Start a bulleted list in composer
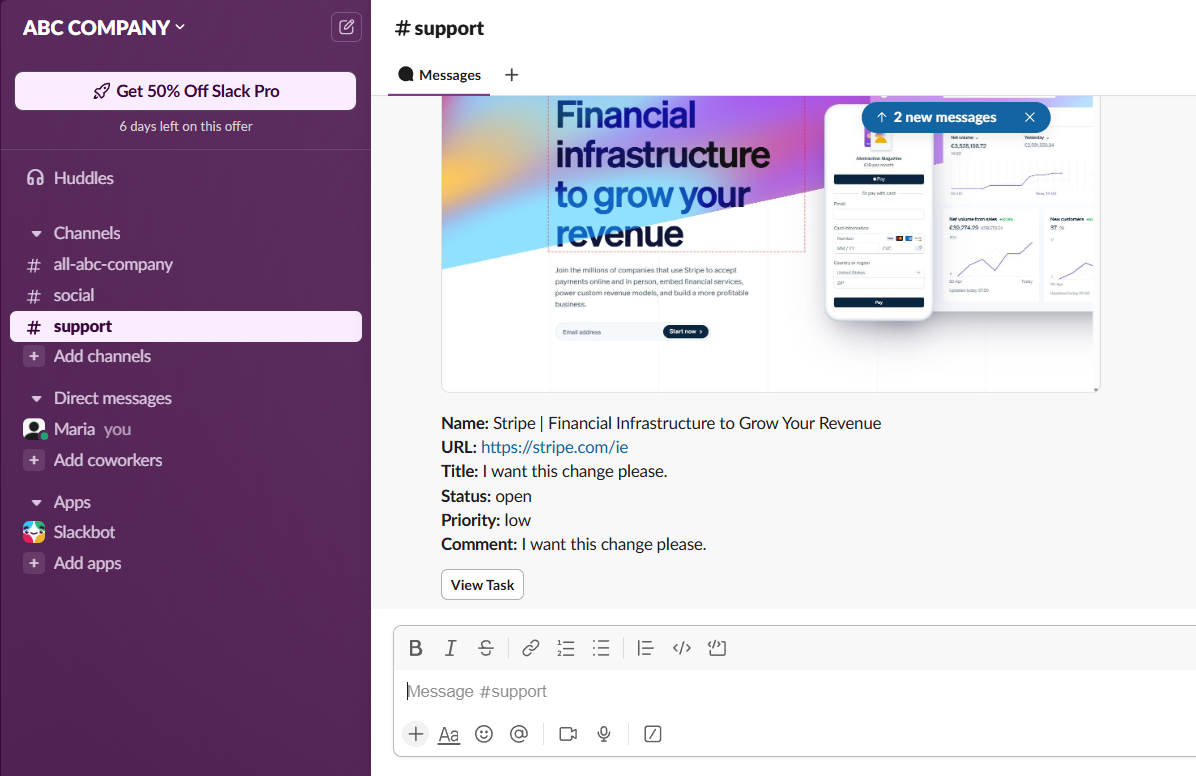Viewport: 1196px width, 776px height. (x=601, y=648)
